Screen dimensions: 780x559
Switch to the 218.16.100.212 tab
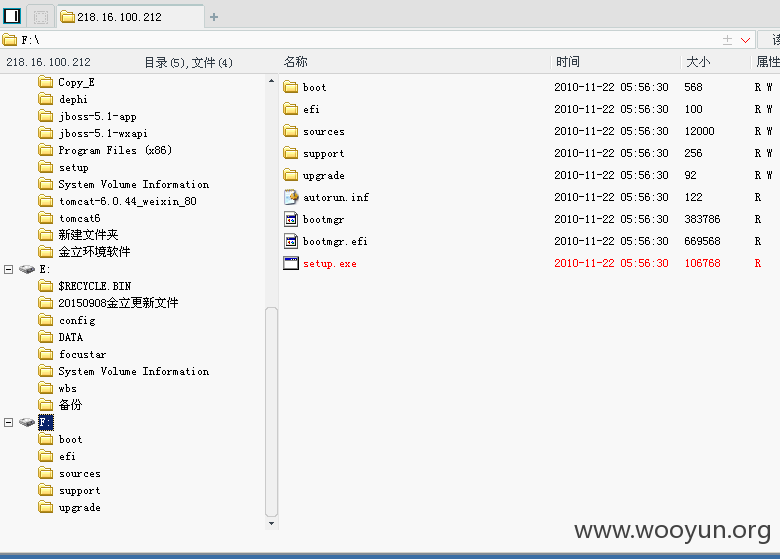pos(131,17)
